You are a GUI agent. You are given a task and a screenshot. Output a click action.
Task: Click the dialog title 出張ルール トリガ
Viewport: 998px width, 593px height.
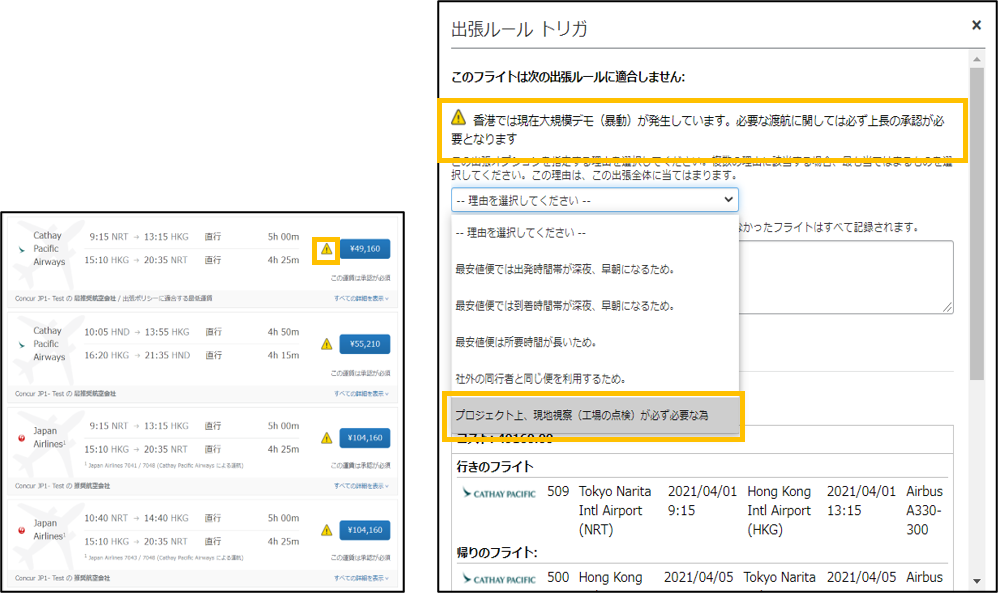pyautogui.click(x=519, y=29)
